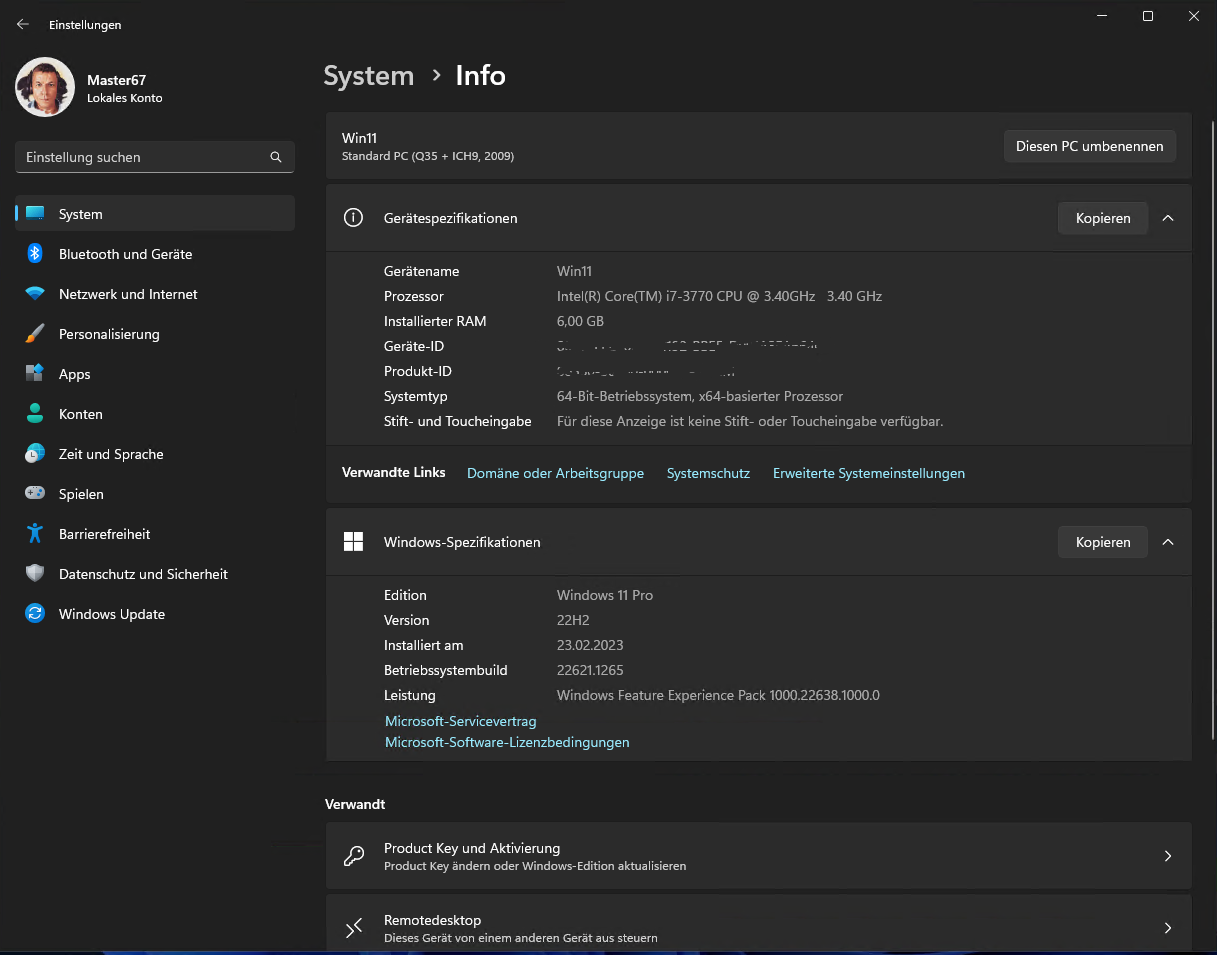This screenshot has width=1217, height=955.
Task: Click the Netzwerk und Internet wifi icon
Action: (35, 294)
